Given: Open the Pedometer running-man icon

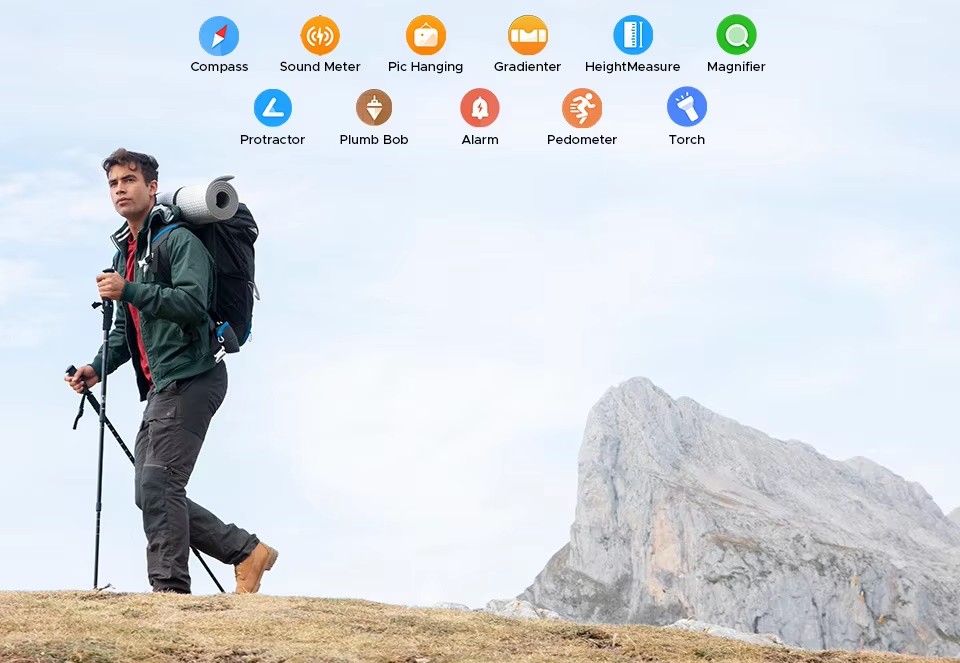Looking at the screenshot, I should pyautogui.click(x=582, y=108).
